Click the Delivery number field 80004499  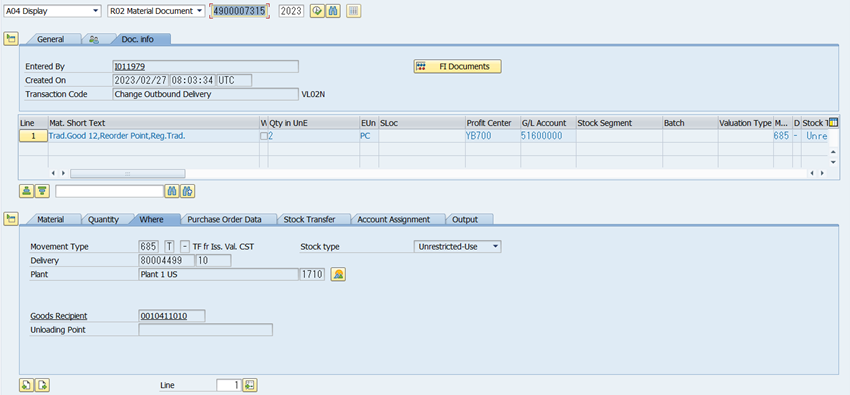tap(166, 261)
